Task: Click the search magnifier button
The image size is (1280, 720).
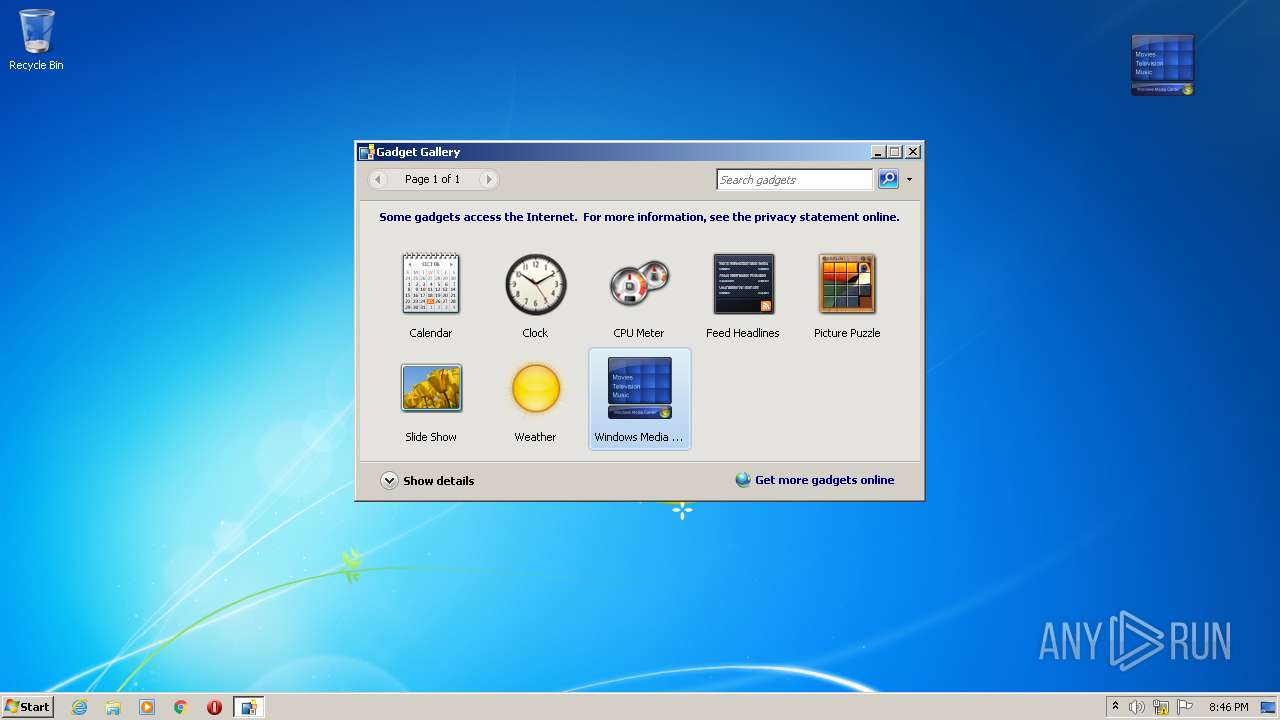Action: pyautogui.click(x=888, y=179)
